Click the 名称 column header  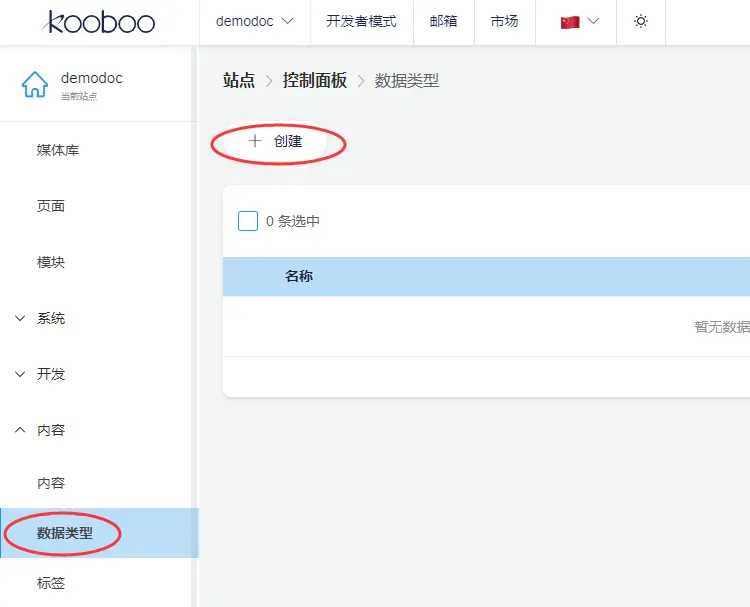[299, 277]
